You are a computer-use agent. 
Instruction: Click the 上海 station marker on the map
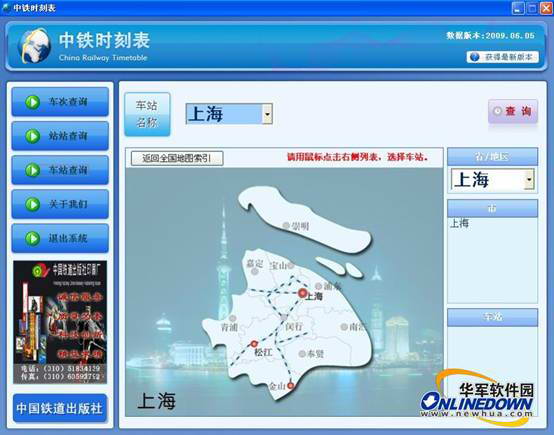pyautogui.click(x=302, y=293)
